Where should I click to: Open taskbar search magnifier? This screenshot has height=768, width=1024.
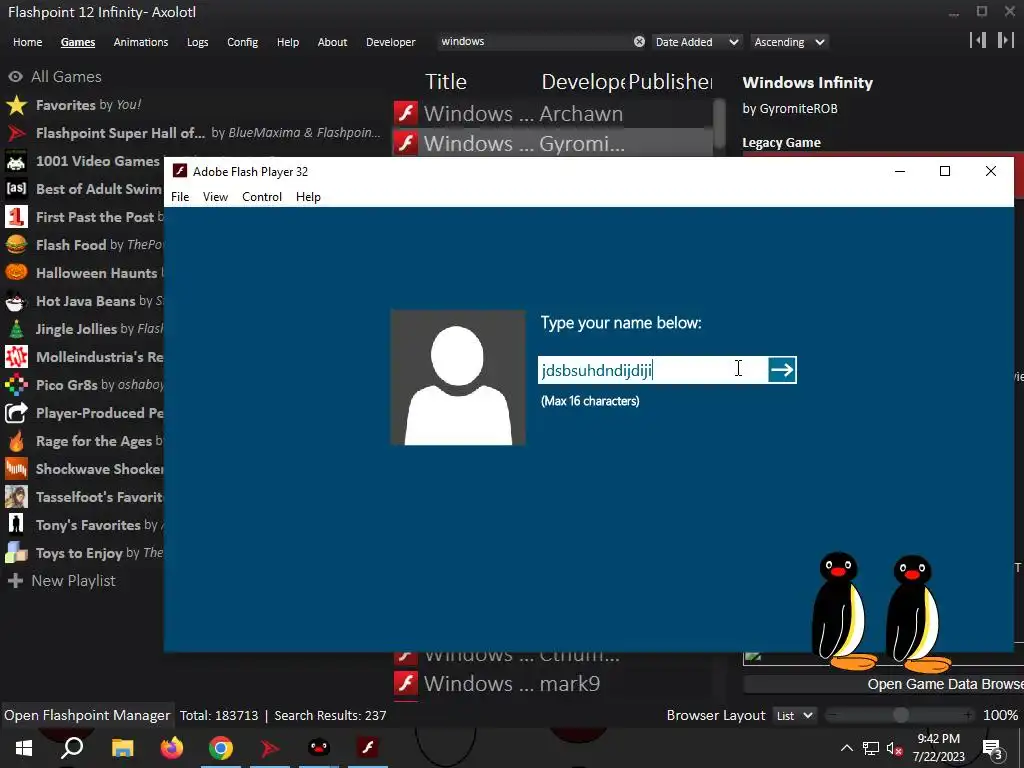(72, 748)
